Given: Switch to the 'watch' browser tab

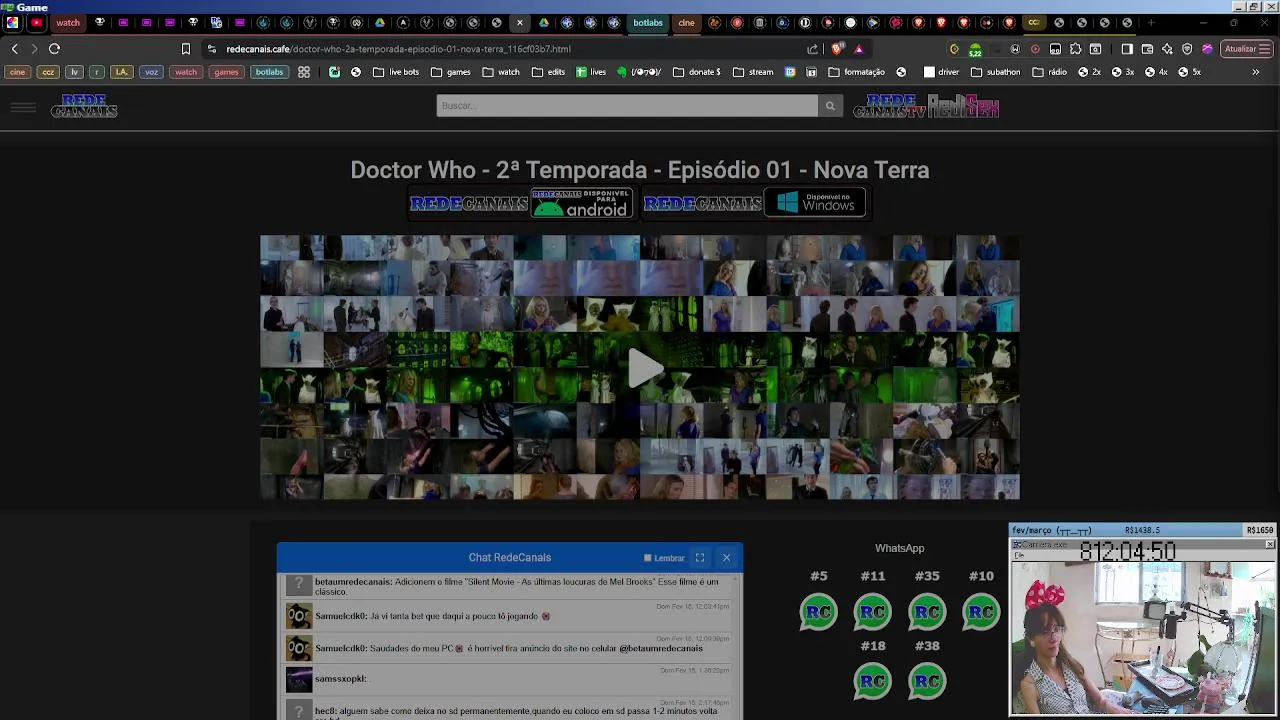Looking at the screenshot, I should coord(67,22).
